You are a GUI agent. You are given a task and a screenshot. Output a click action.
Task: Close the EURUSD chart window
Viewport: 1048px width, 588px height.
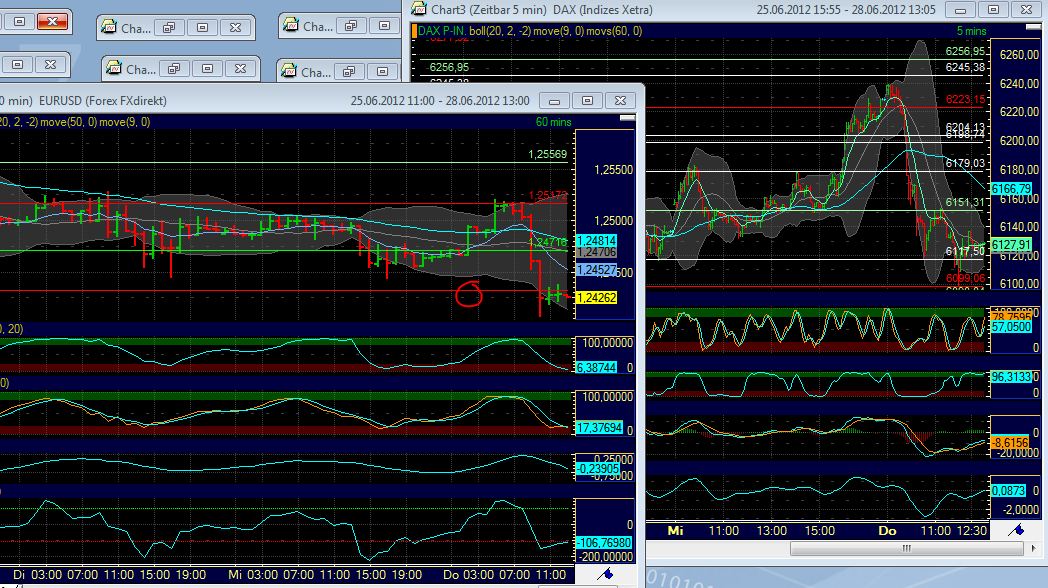pyautogui.click(x=620, y=101)
